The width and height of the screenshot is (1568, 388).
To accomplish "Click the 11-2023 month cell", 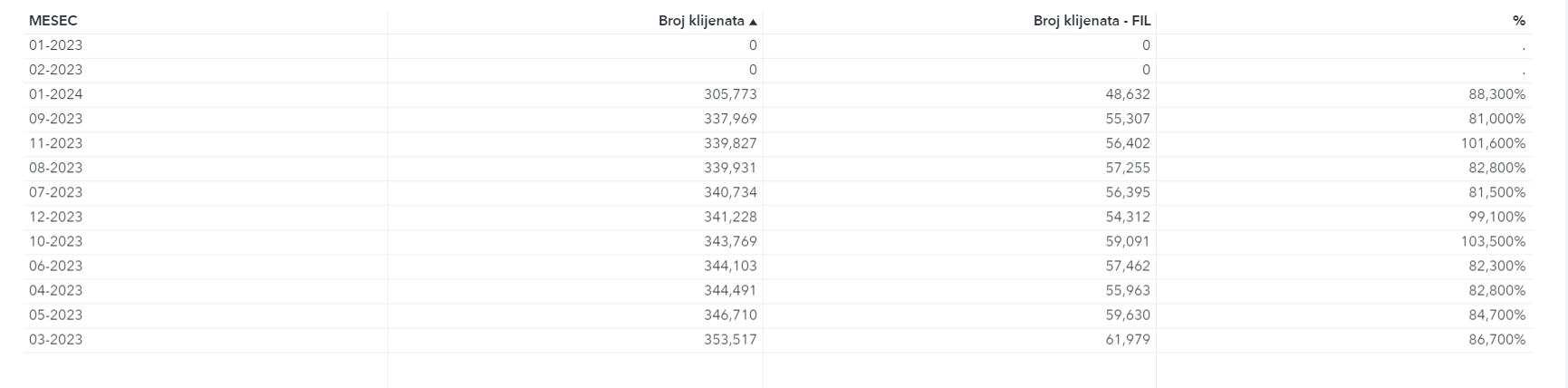I will tap(56, 143).
